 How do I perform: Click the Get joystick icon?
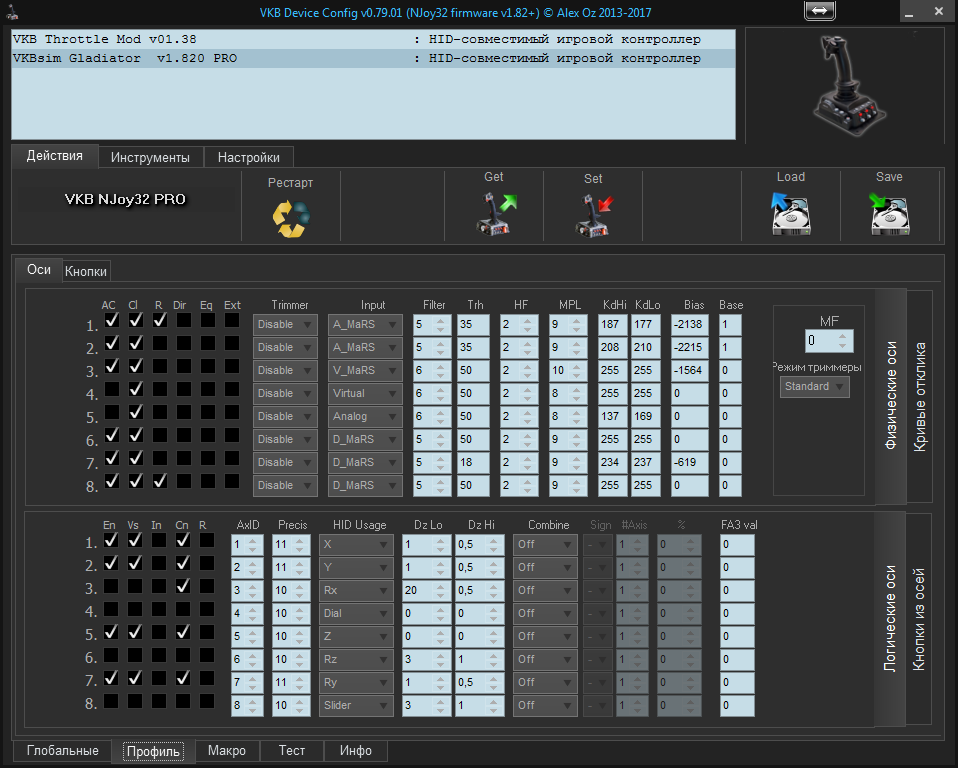pos(496,214)
